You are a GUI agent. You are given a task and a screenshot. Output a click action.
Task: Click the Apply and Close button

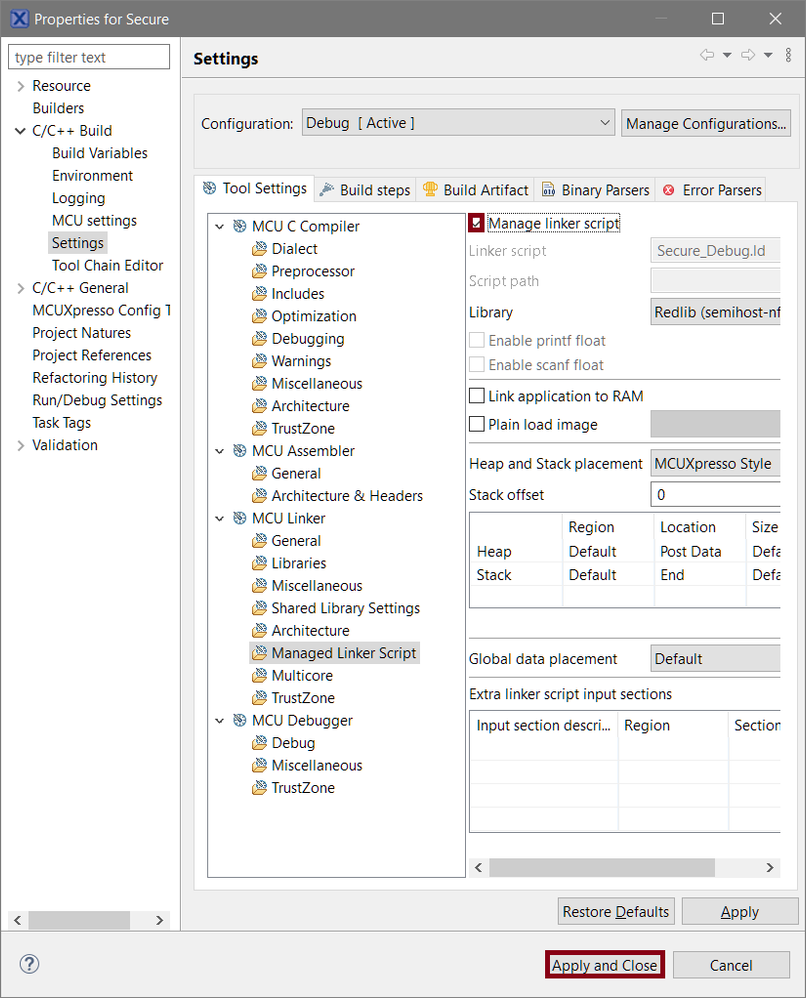tap(605, 965)
